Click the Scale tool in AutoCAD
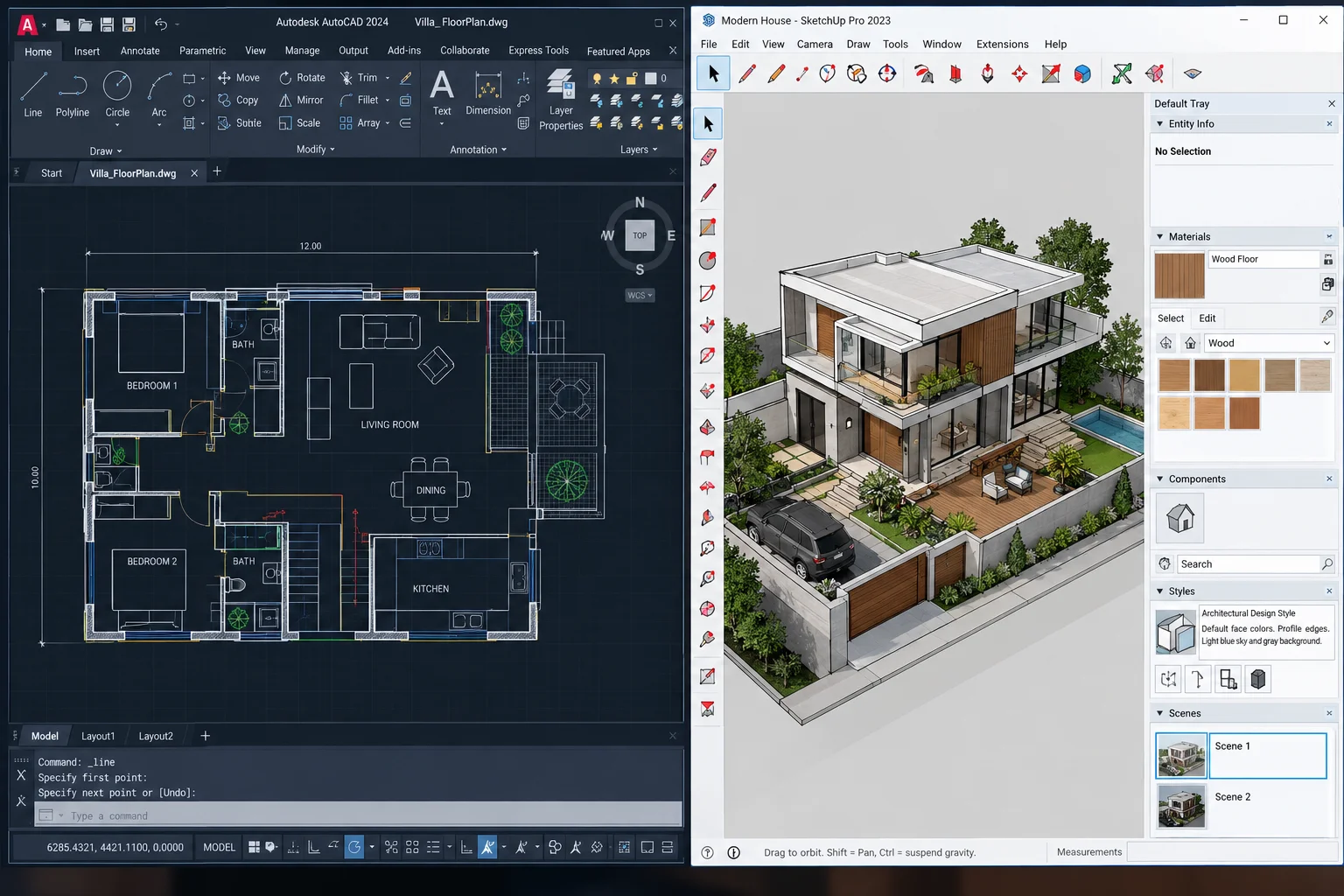Viewport: 1344px width, 896px height. point(299,123)
